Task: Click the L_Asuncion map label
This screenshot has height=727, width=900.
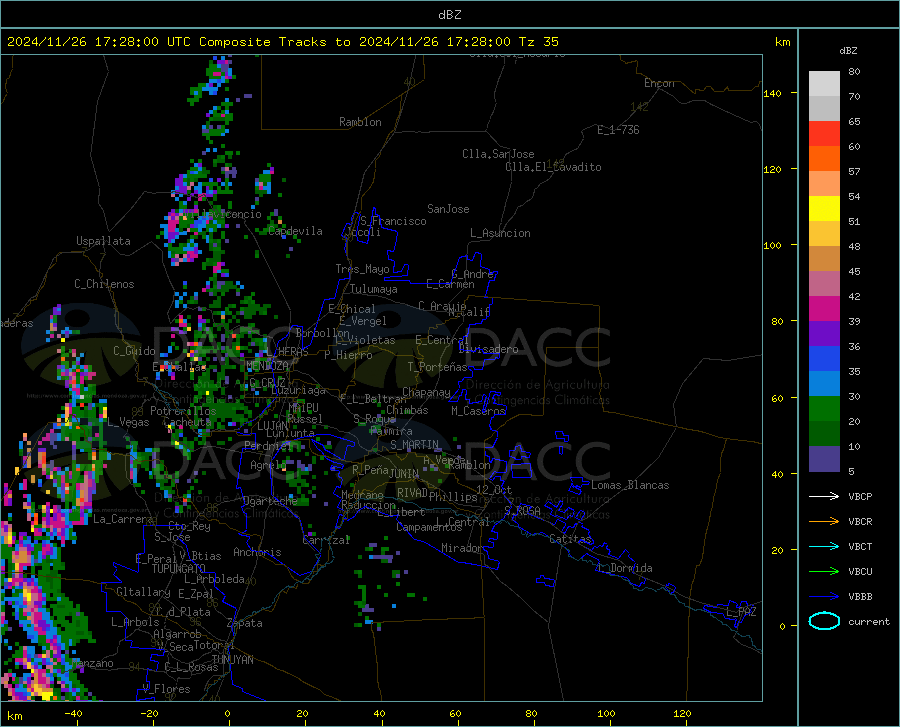Action: pos(500,233)
